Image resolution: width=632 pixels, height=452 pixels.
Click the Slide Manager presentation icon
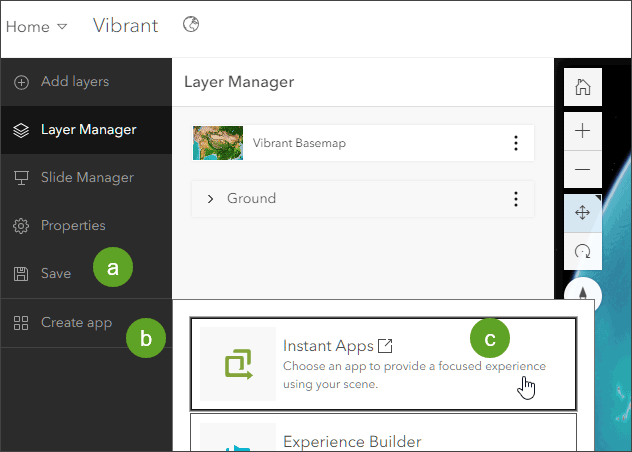click(21, 178)
